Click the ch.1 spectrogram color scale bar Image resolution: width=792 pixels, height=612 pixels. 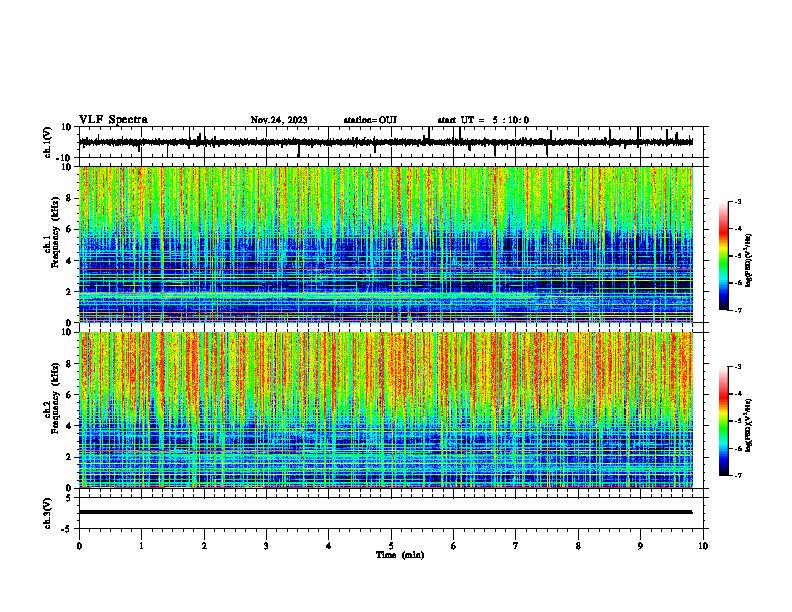[x=724, y=256]
